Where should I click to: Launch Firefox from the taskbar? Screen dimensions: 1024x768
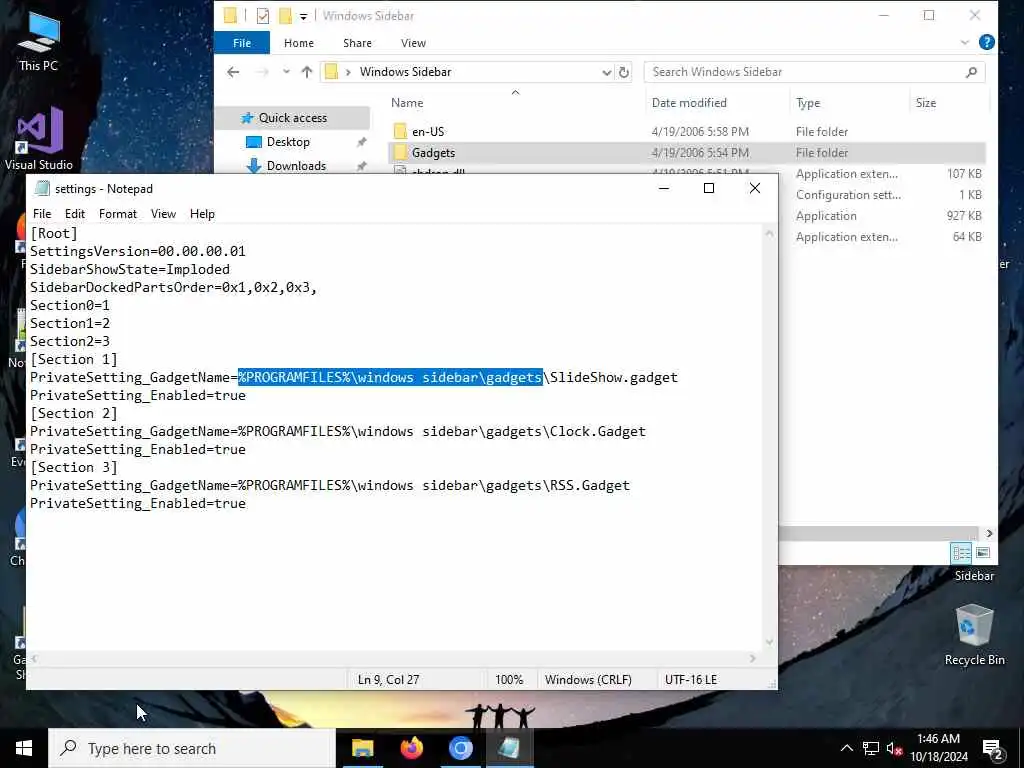tap(411, 748)
